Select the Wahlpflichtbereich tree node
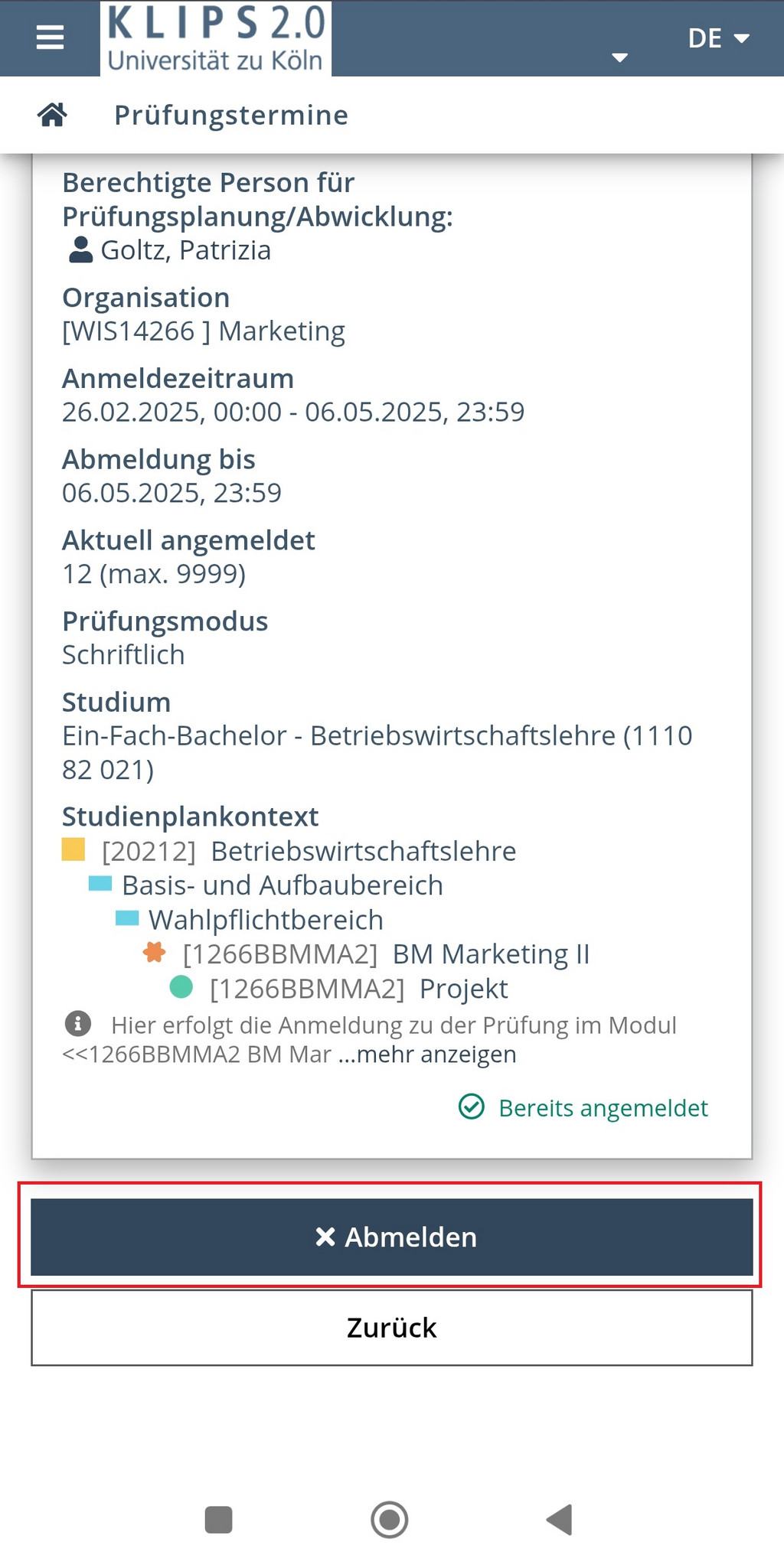This screenshot has width=784, height=1568. coord(266,919)
